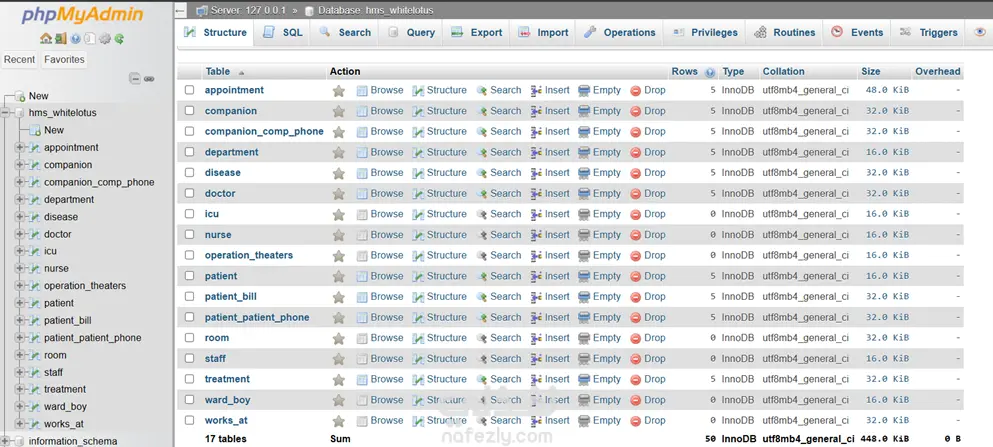
Task: Star the works_at table as favorite
Action: [x=339, y=421]
